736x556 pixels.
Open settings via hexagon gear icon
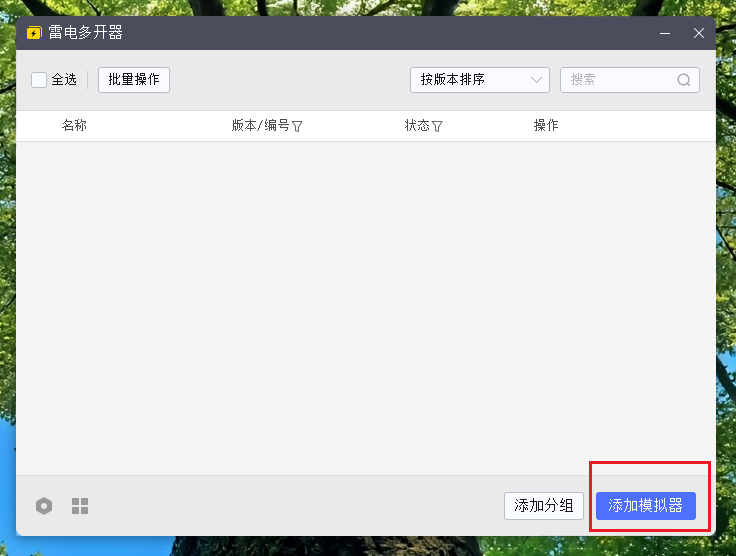(44, 506)
